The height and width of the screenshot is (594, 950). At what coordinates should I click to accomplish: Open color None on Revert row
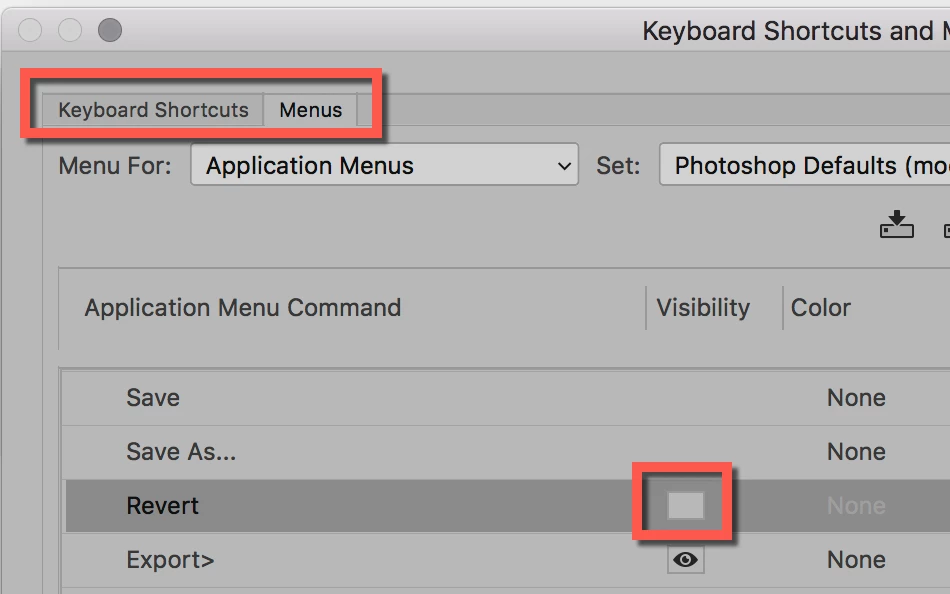[856, 506]
